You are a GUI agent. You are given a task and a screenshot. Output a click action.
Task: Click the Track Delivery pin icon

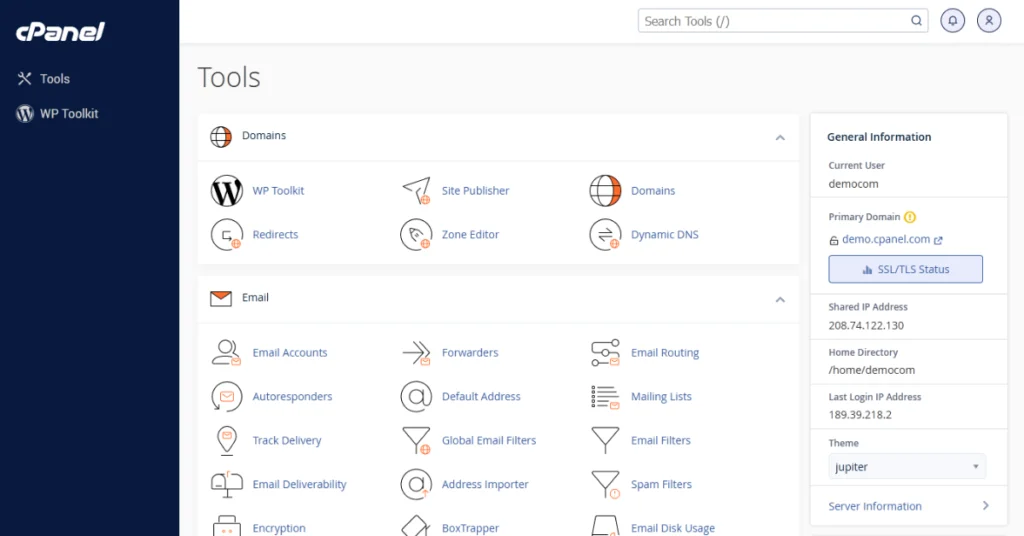click(227, 441)
